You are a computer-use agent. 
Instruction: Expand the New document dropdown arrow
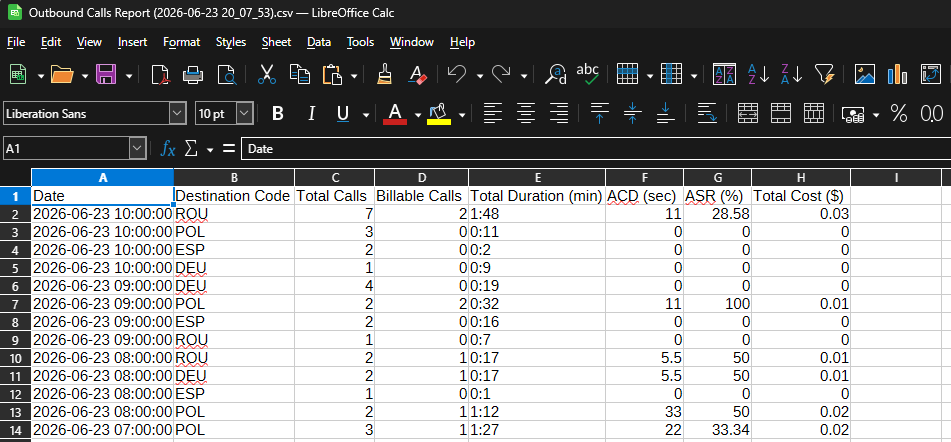[41, 76]
